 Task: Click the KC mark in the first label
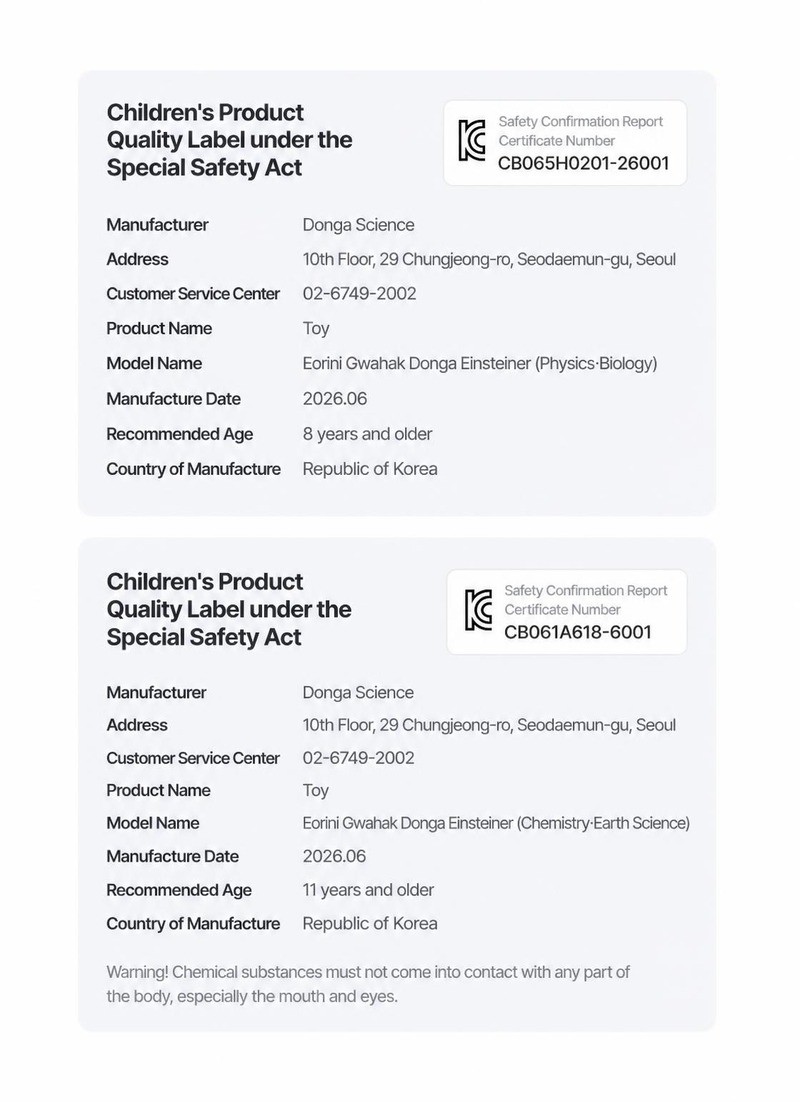(472, 141)
